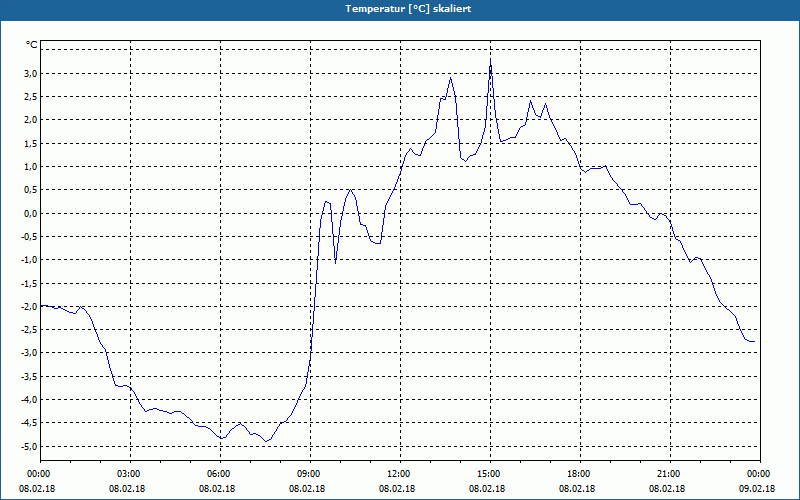Click the -2,0 y-axis value
This screenshot has width=800, height=500.
point(29,307)
